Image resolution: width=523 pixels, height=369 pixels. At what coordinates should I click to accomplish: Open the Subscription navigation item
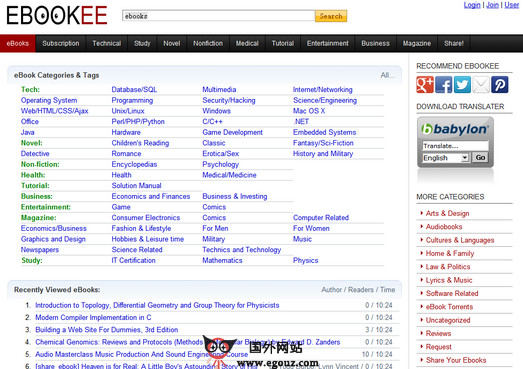coord(61,43)
